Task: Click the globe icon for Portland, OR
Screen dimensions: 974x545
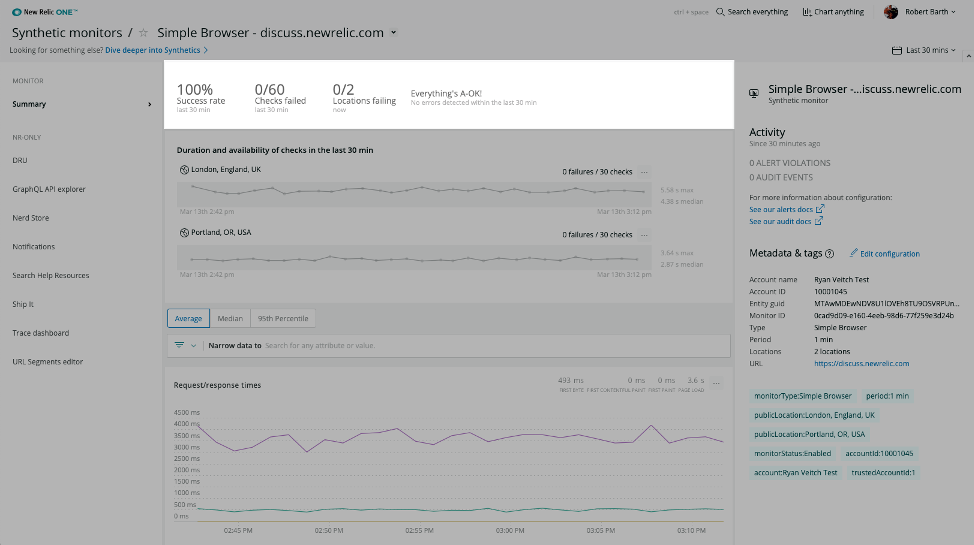Action: point(184,232)
